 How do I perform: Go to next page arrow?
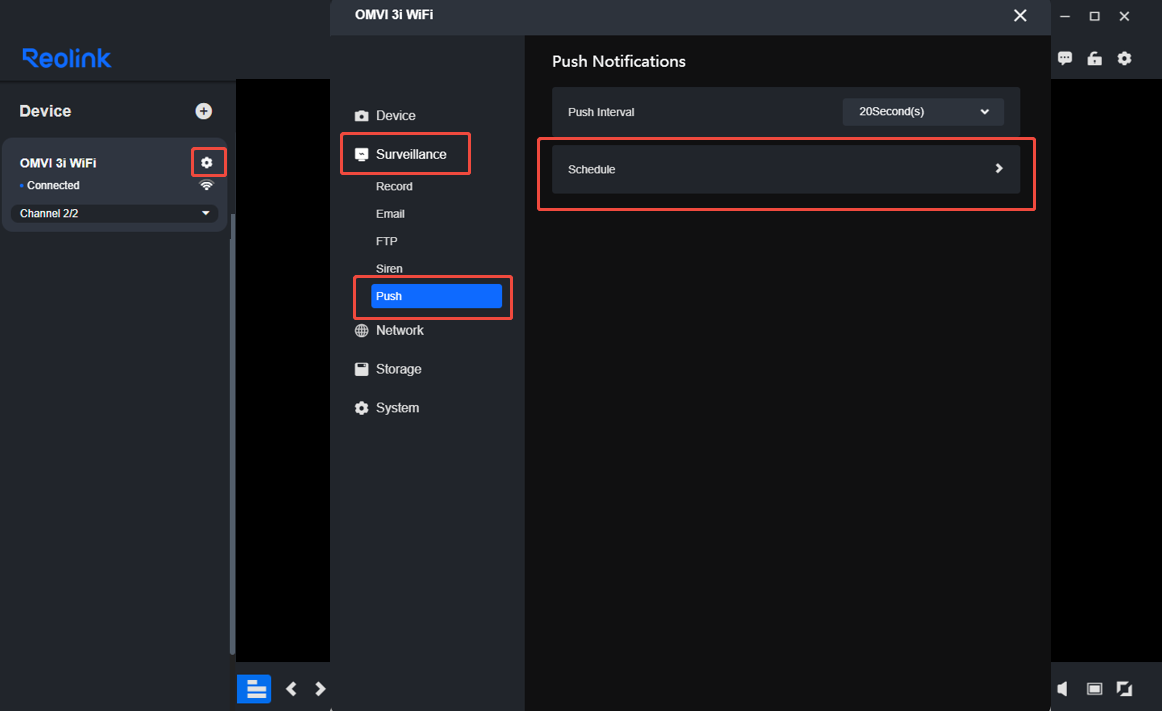click(x=320, y=689)
